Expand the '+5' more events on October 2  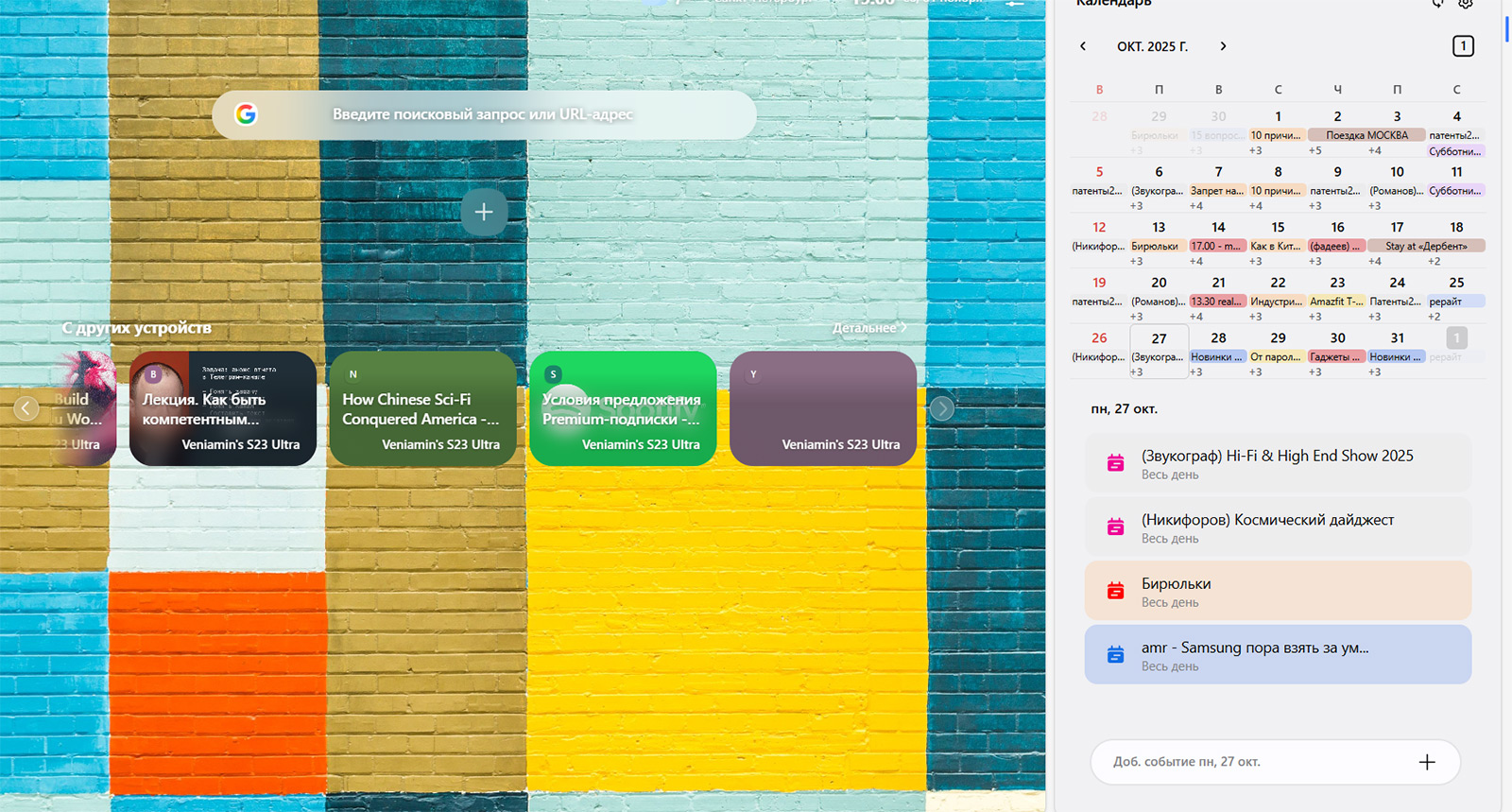1314,150
